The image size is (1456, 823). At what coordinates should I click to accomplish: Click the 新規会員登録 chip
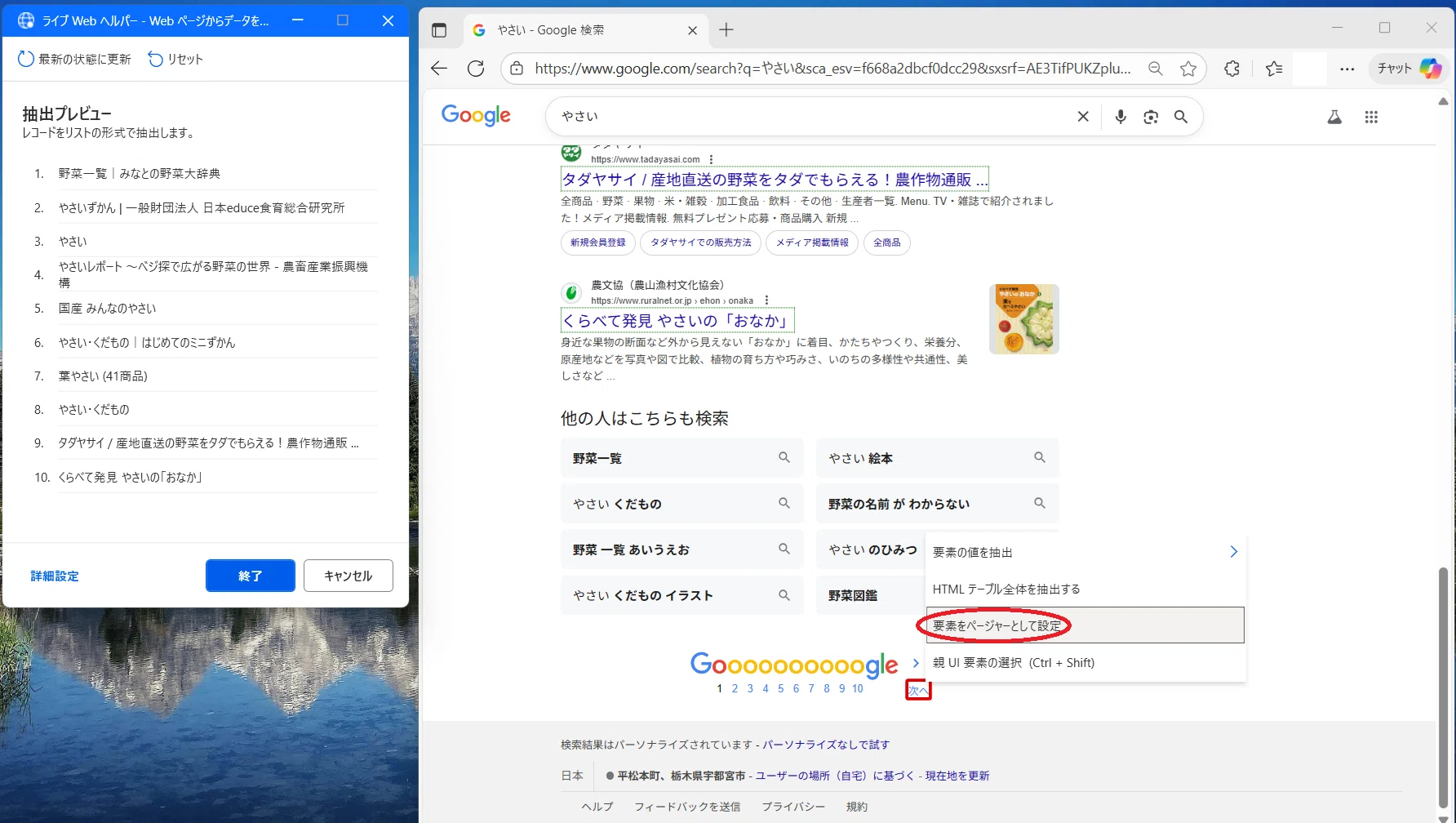pos(598,242)
